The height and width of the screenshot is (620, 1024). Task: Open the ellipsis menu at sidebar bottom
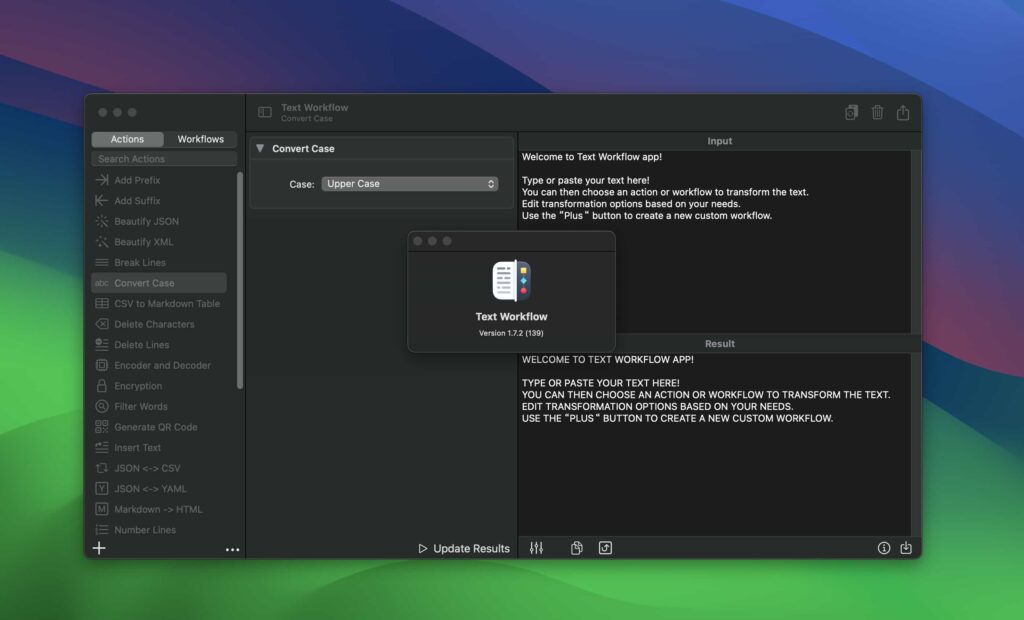pos(232,548)
